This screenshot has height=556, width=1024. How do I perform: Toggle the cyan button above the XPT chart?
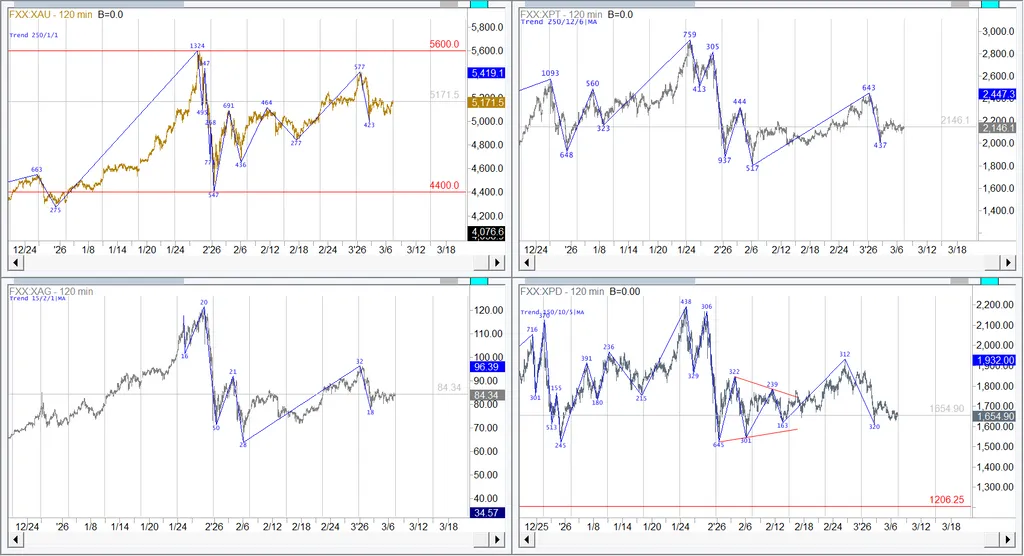click(989, 6)
